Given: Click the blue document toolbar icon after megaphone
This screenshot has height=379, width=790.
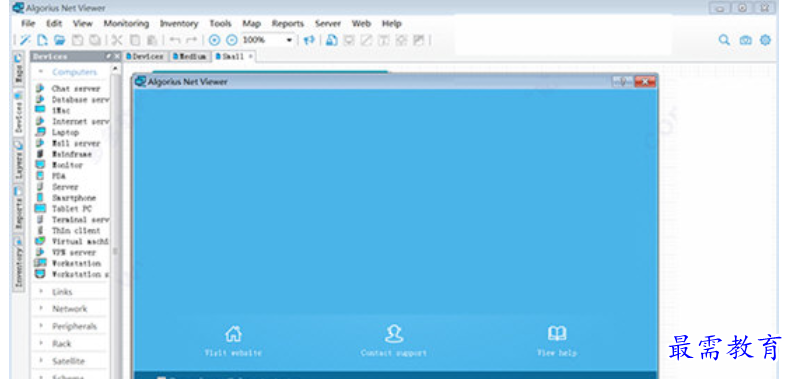Looking at the screenshot, I should (332, 40).
